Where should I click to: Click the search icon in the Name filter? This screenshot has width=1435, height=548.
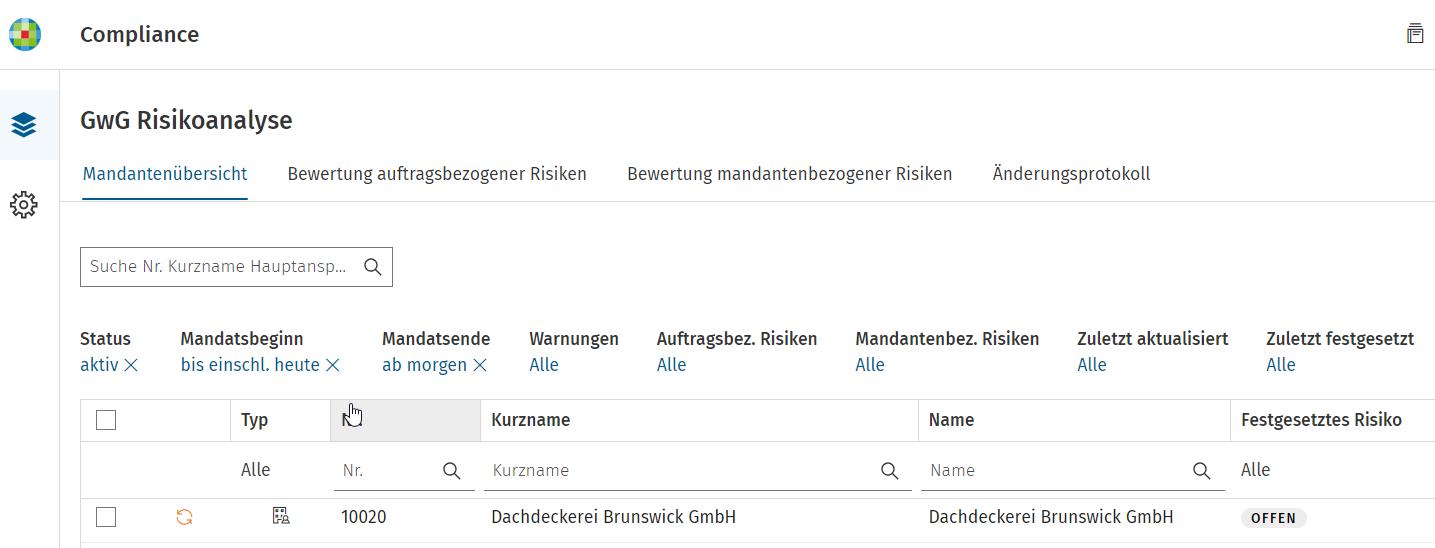click(1202, 471)
